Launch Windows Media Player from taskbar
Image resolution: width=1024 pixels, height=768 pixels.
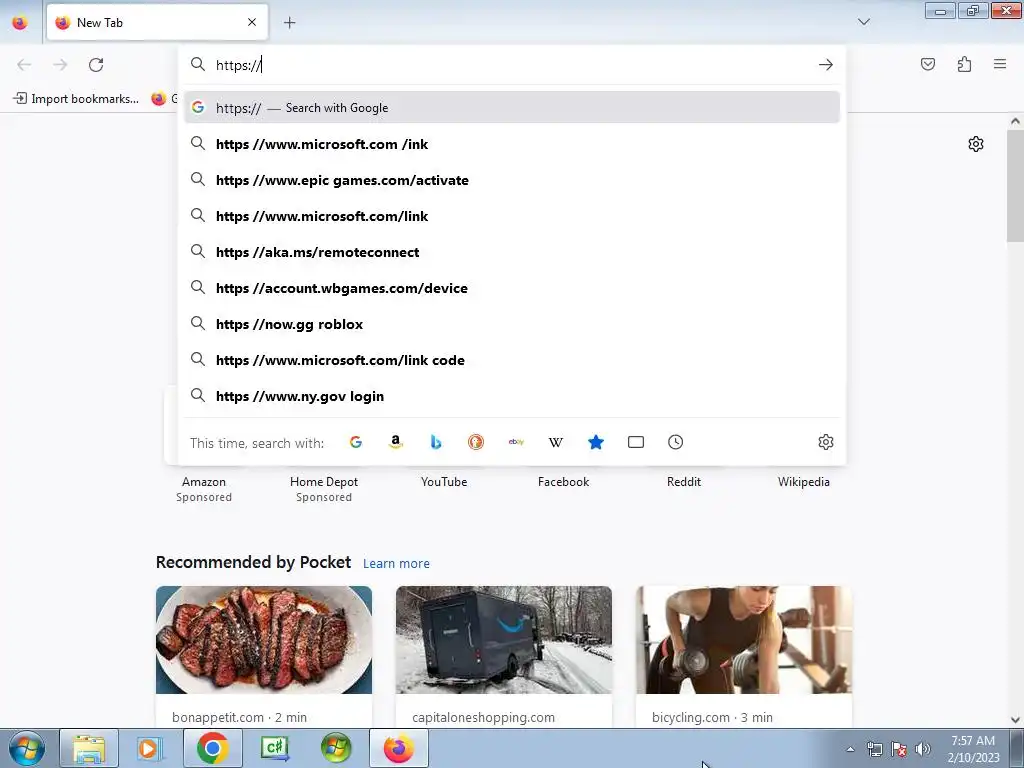pos(150,748)
